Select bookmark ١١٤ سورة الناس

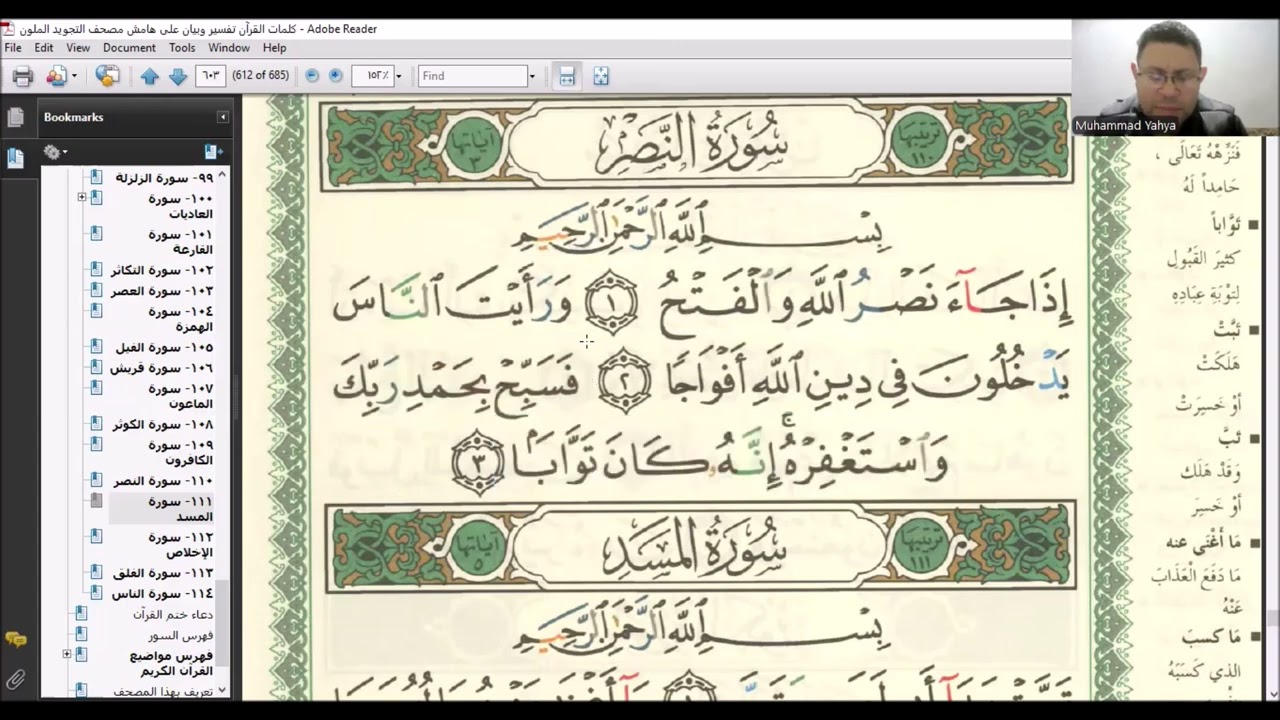pyautogui.click(x=162, y=594)
